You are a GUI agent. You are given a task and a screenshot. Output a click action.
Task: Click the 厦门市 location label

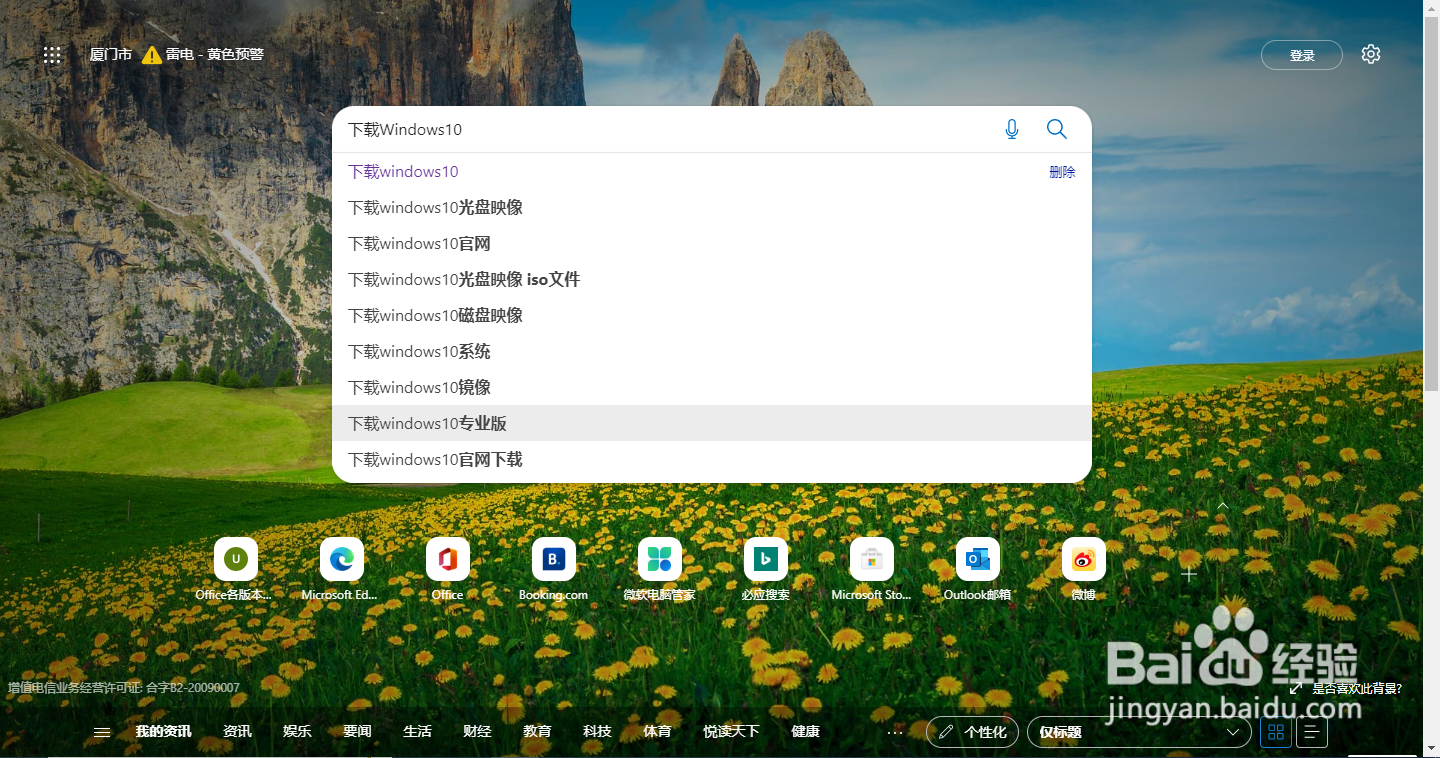pos(111,55)
